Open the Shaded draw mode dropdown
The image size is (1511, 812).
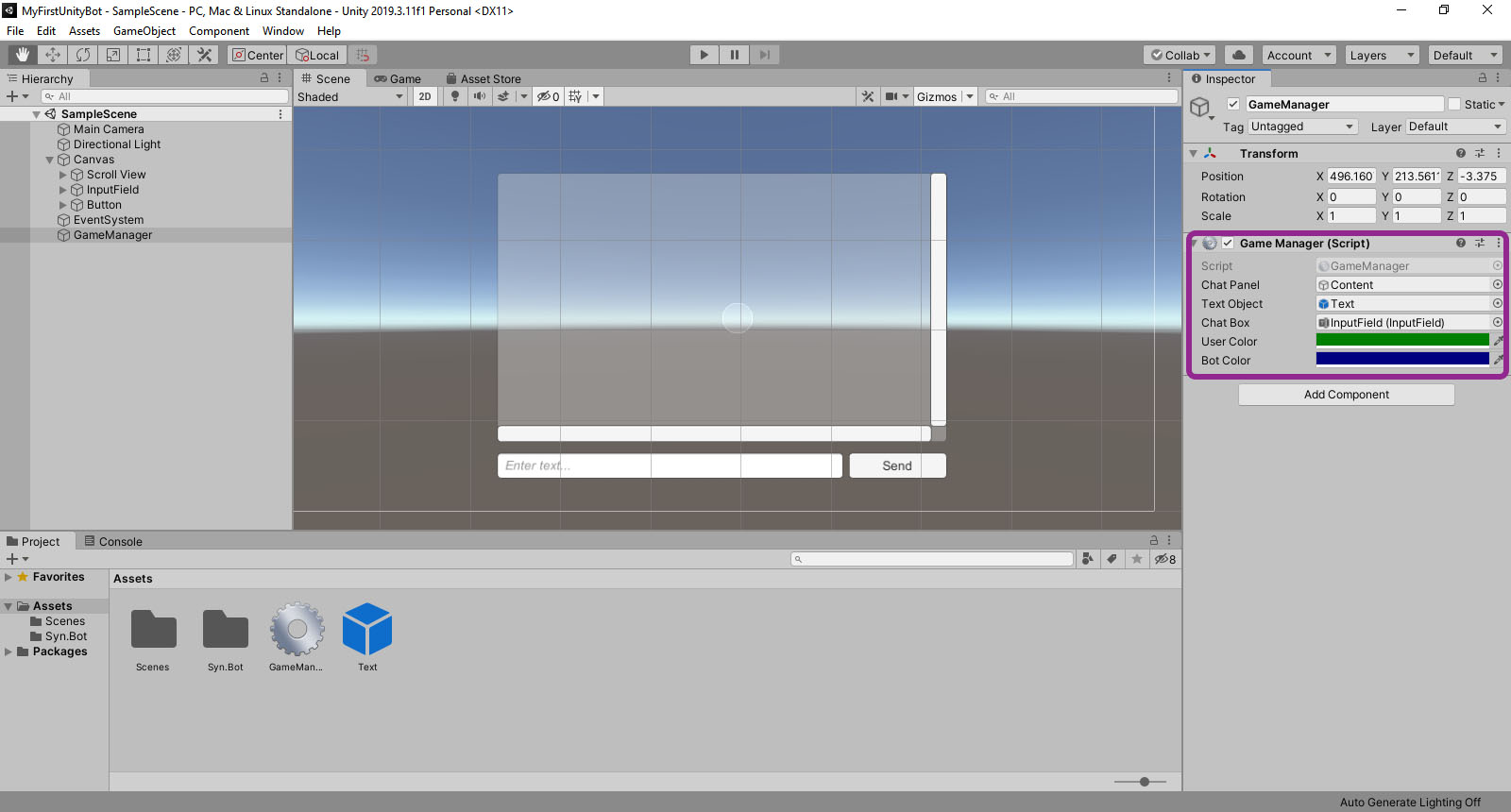coord(350,96)
